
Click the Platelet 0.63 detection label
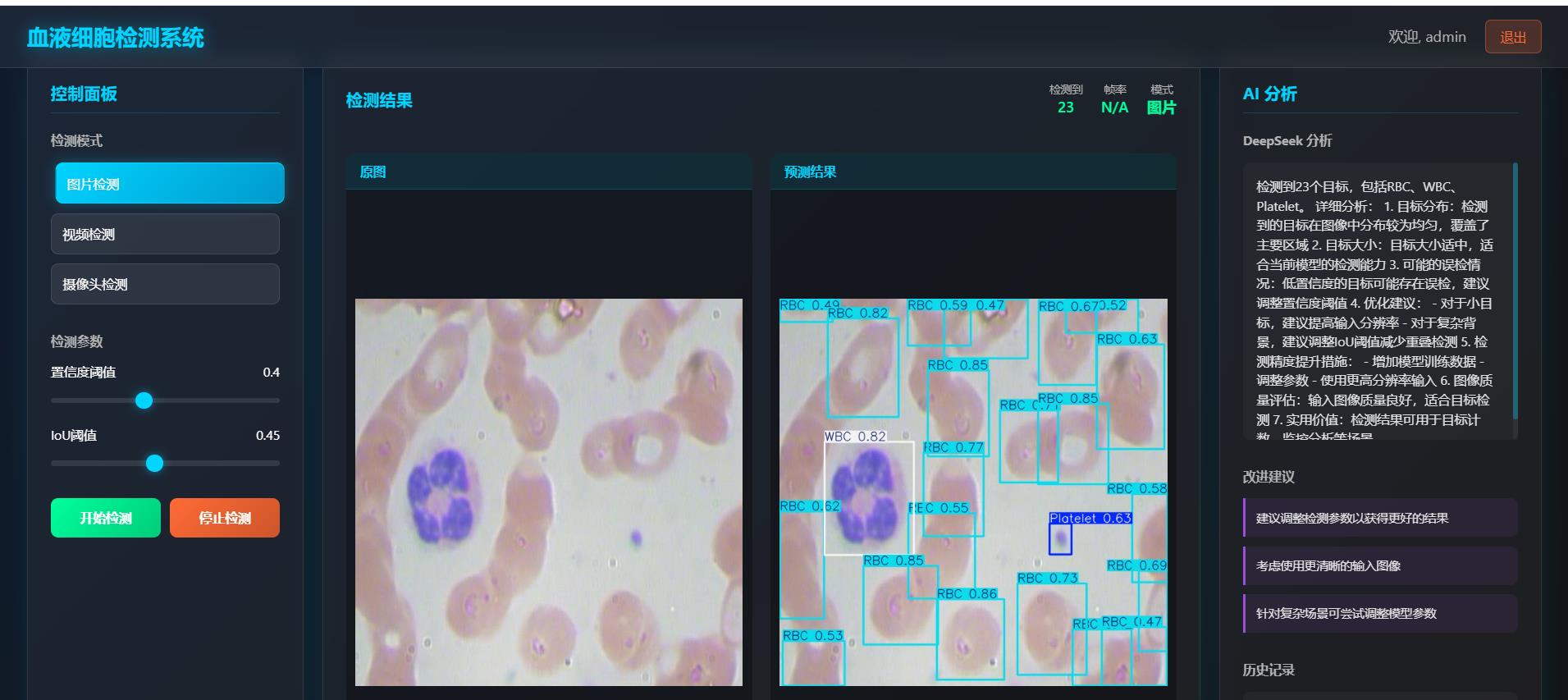1090,518
